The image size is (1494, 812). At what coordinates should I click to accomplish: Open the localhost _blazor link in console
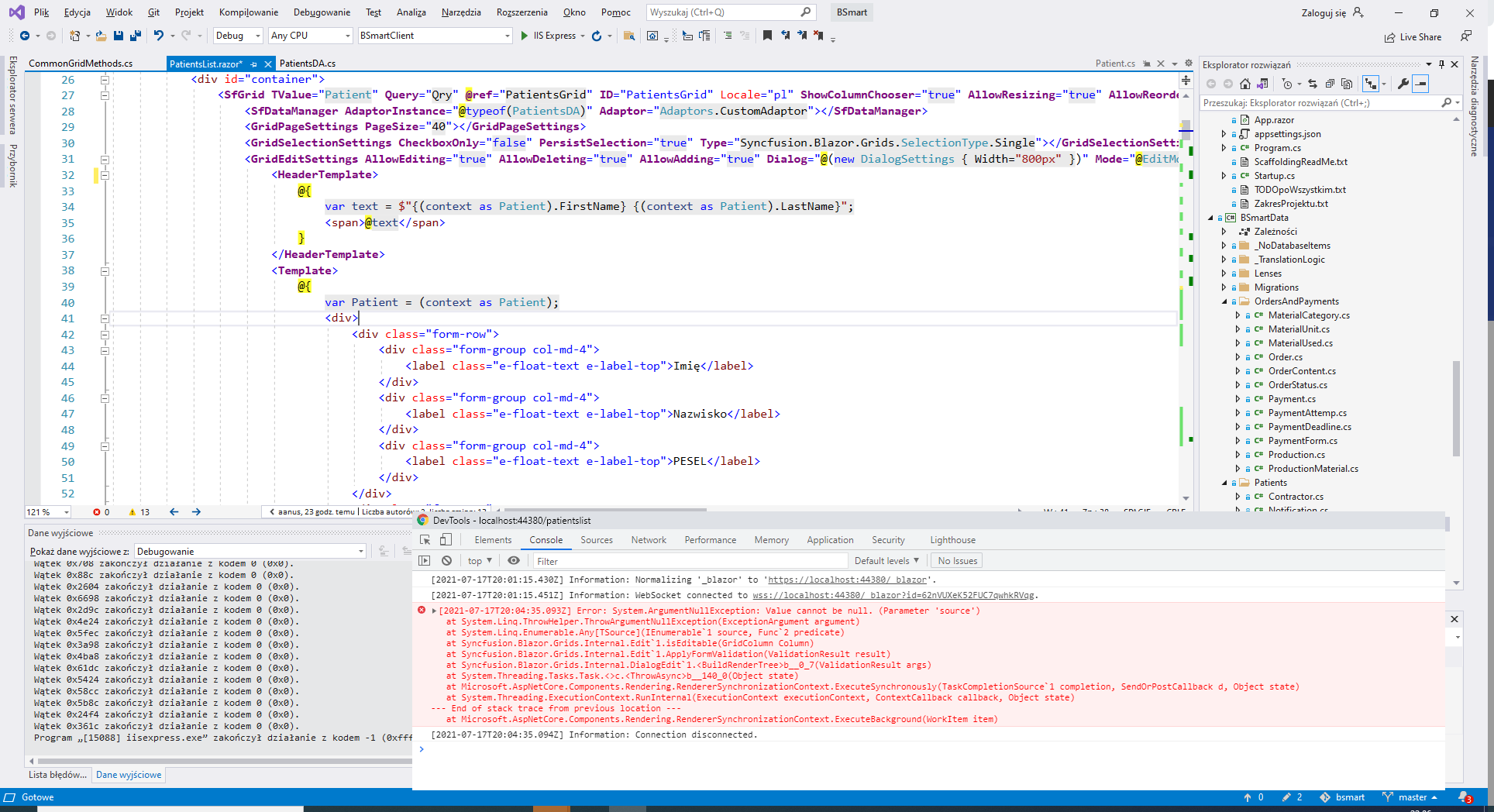846,580
